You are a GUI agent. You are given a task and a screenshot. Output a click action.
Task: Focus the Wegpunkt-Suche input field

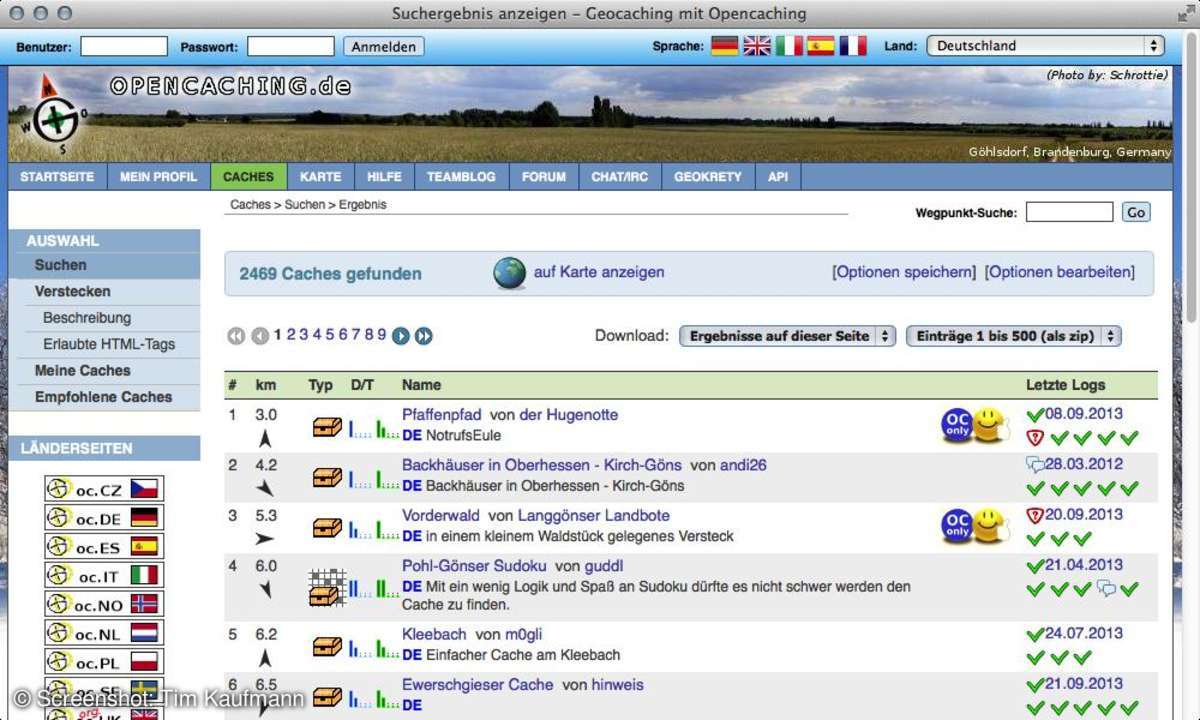1069,212
